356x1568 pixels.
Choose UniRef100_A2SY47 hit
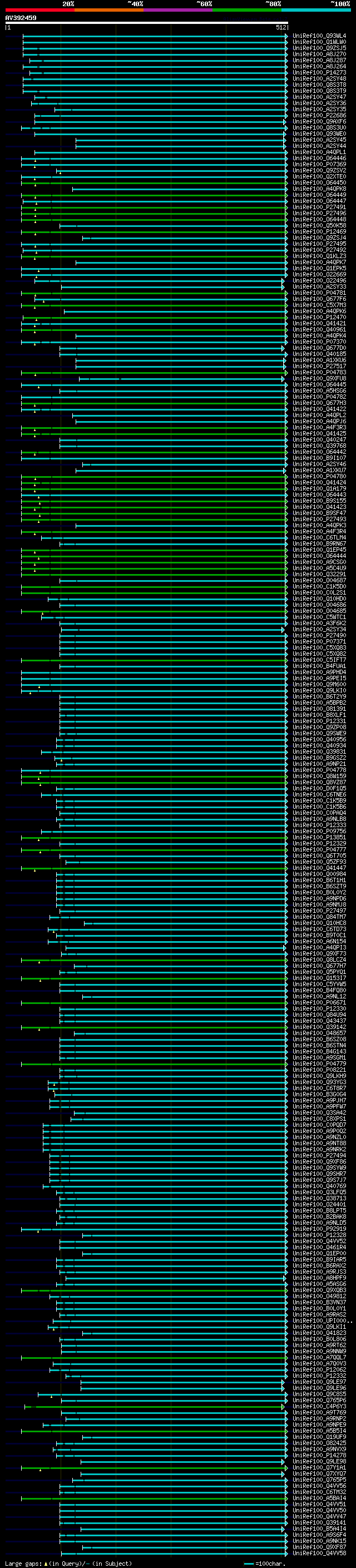coord(319,97)
